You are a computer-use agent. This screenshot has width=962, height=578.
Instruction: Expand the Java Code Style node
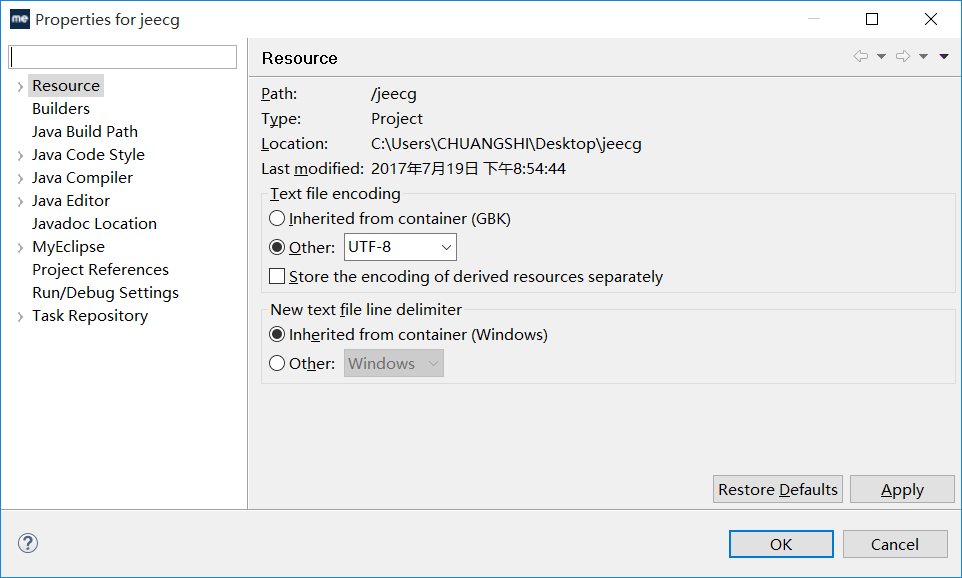pyautogui.click(x=20, y=156)
